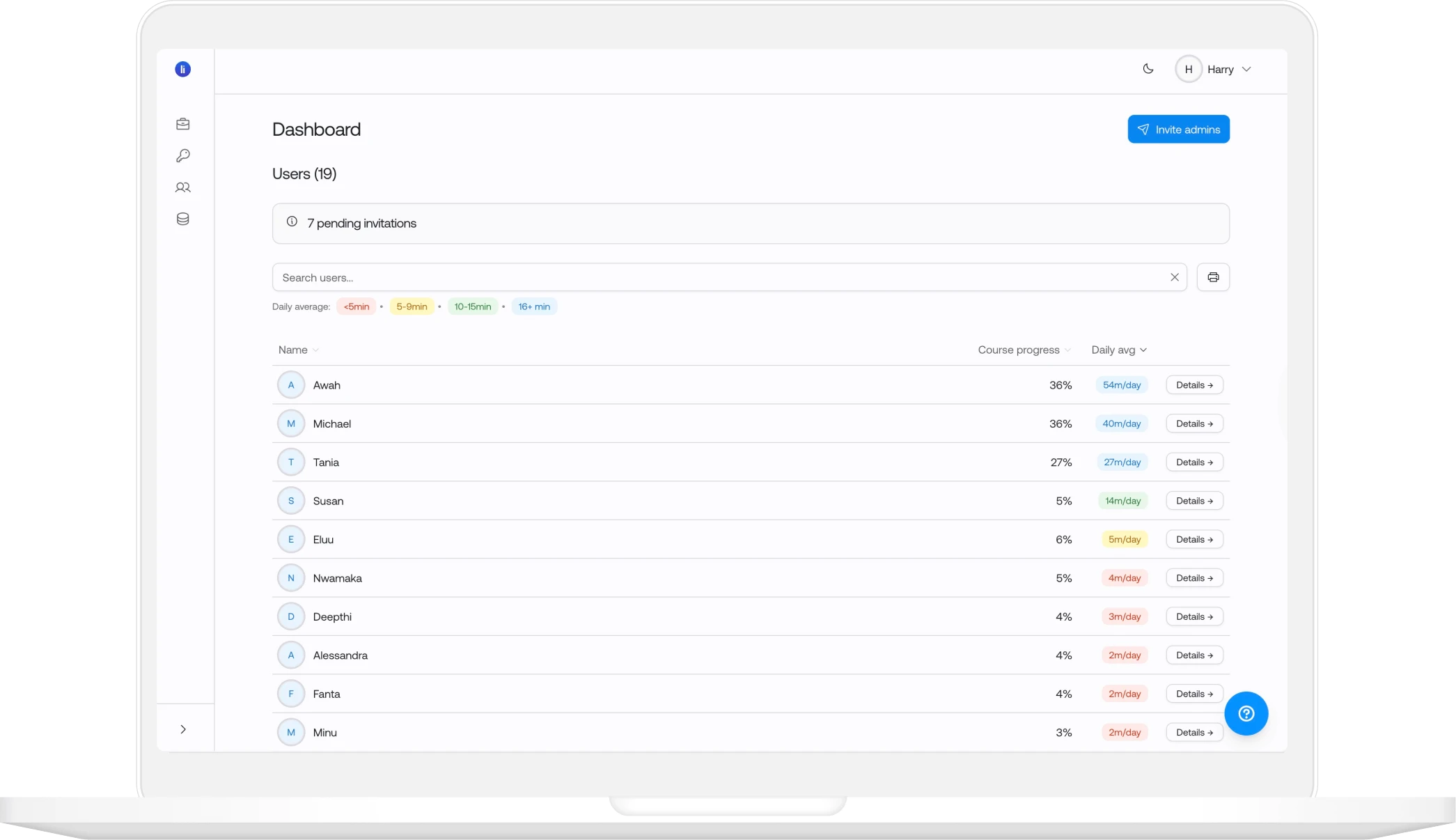This screenshot has height=840, width=1456.
Task: Toggle the <5min daily average filter
Action: tap(356, 306)
